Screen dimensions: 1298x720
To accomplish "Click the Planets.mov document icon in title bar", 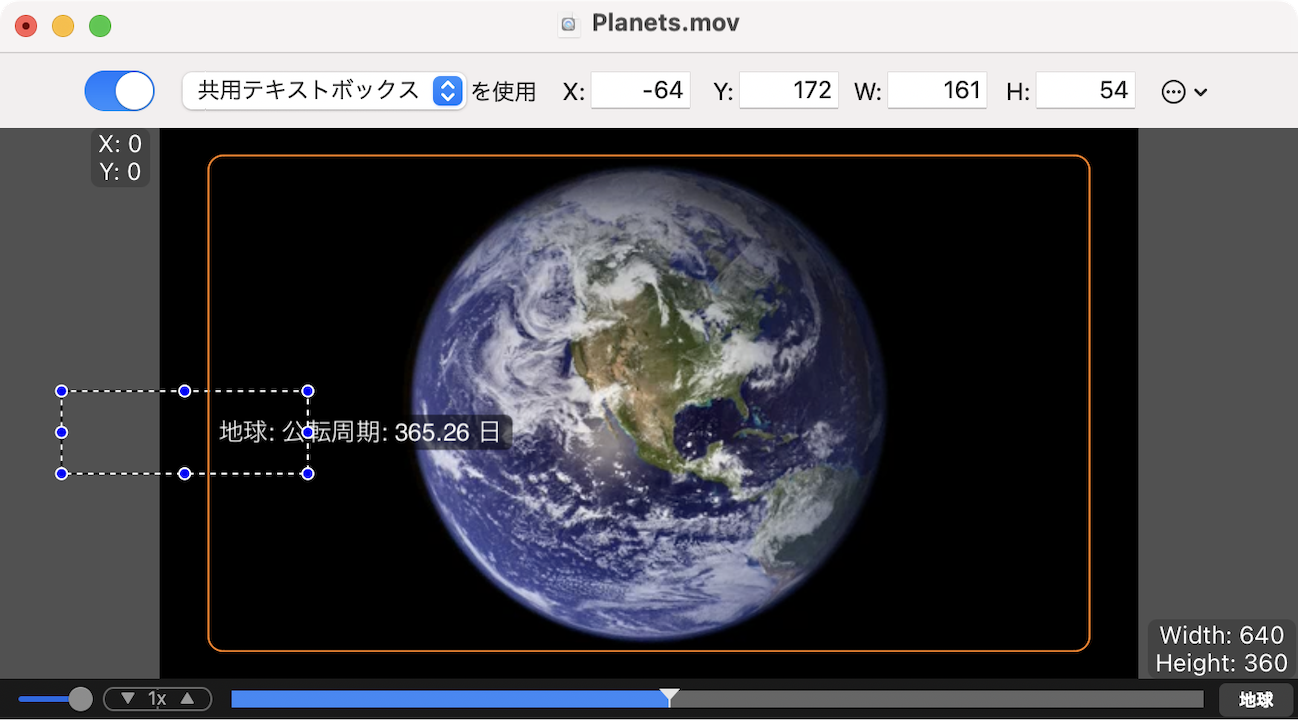I will coord(569,23).
